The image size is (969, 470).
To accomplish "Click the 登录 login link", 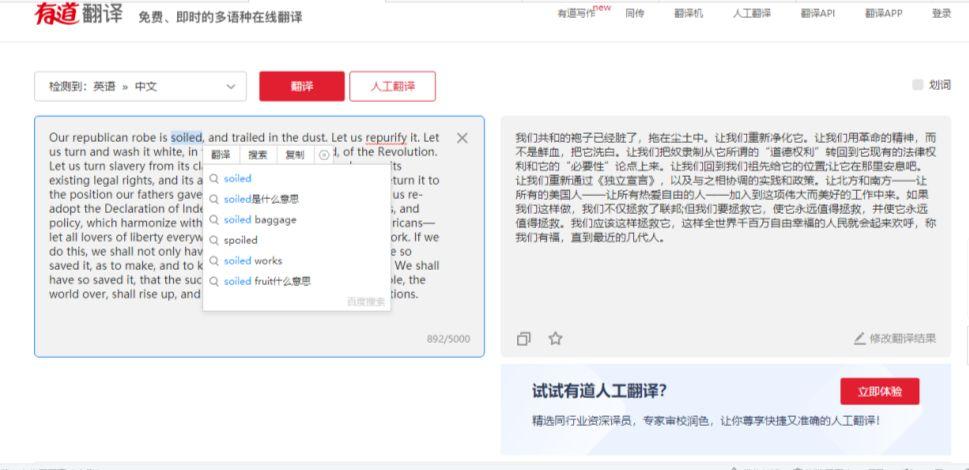I will pyautogui.click(x=941, y=14).
